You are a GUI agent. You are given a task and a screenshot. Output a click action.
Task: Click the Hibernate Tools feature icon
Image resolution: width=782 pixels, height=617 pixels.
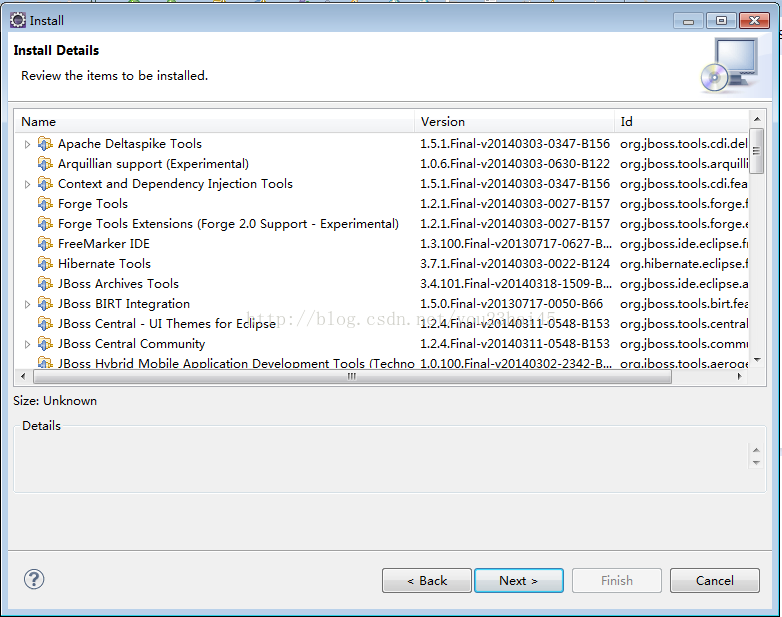[x=45, y=263]
